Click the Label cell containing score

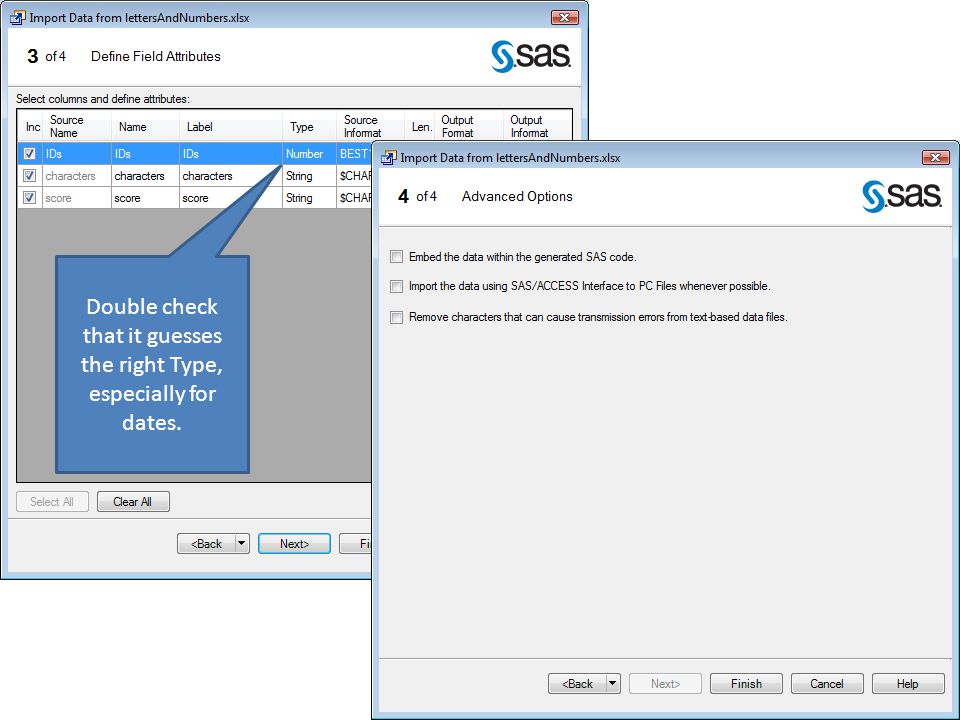click(x=231, y=198)
